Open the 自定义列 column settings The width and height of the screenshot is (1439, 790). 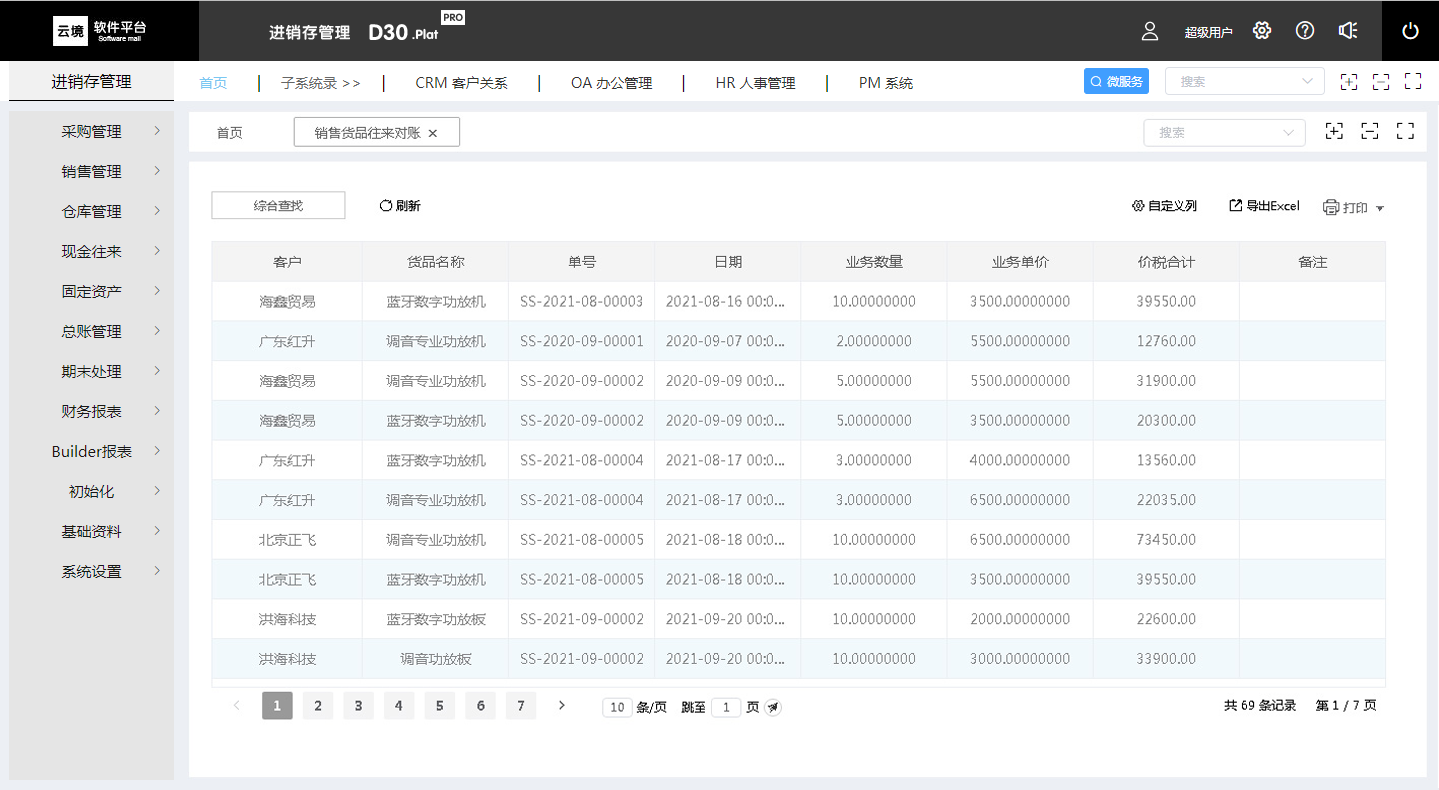[x=1164, y=206]
